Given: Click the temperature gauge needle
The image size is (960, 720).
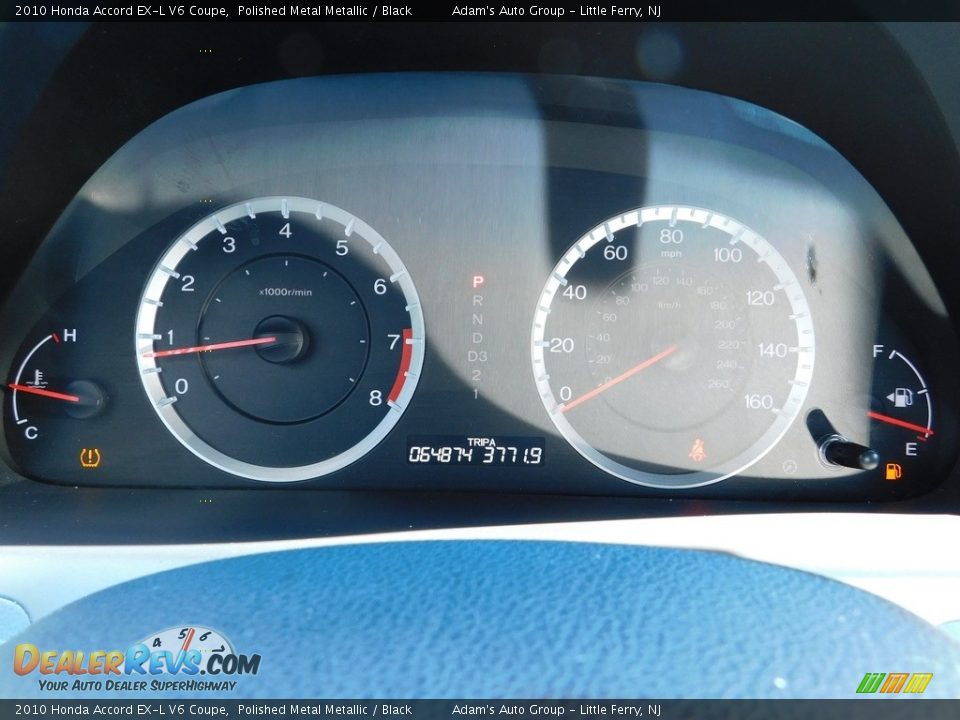Looking at the screenshot, I should click(x=45, y=392).
